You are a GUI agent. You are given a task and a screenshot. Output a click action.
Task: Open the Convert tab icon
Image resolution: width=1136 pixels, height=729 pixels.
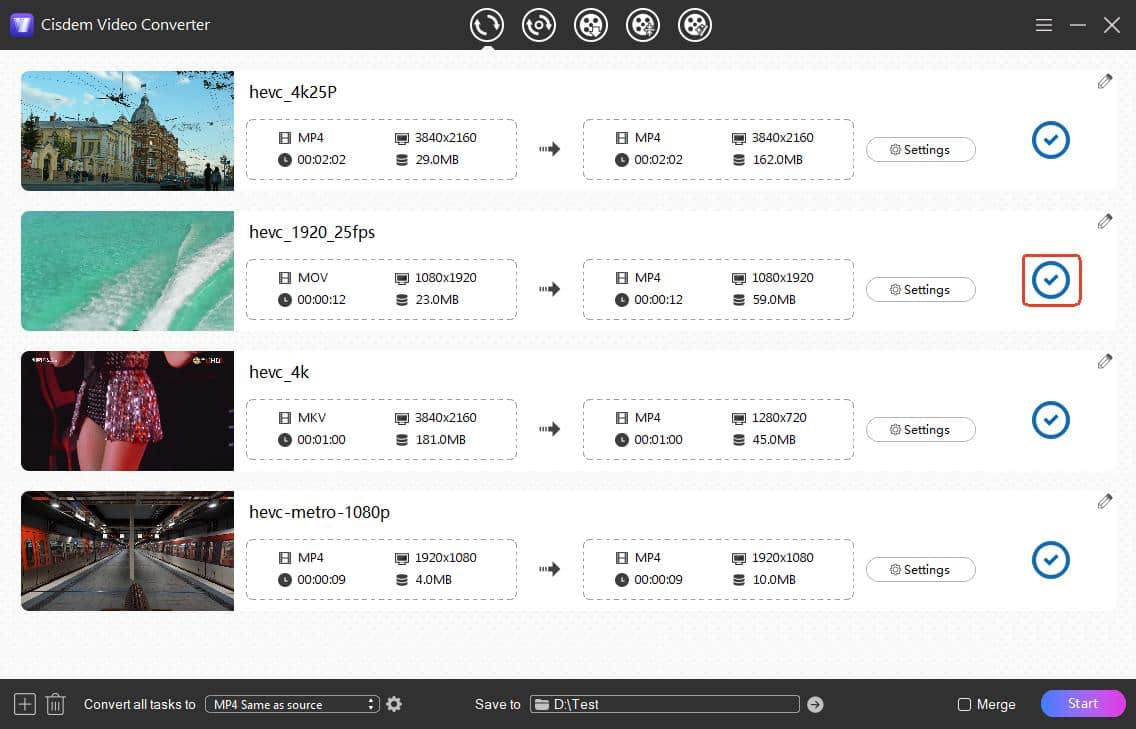coord(486,25)
